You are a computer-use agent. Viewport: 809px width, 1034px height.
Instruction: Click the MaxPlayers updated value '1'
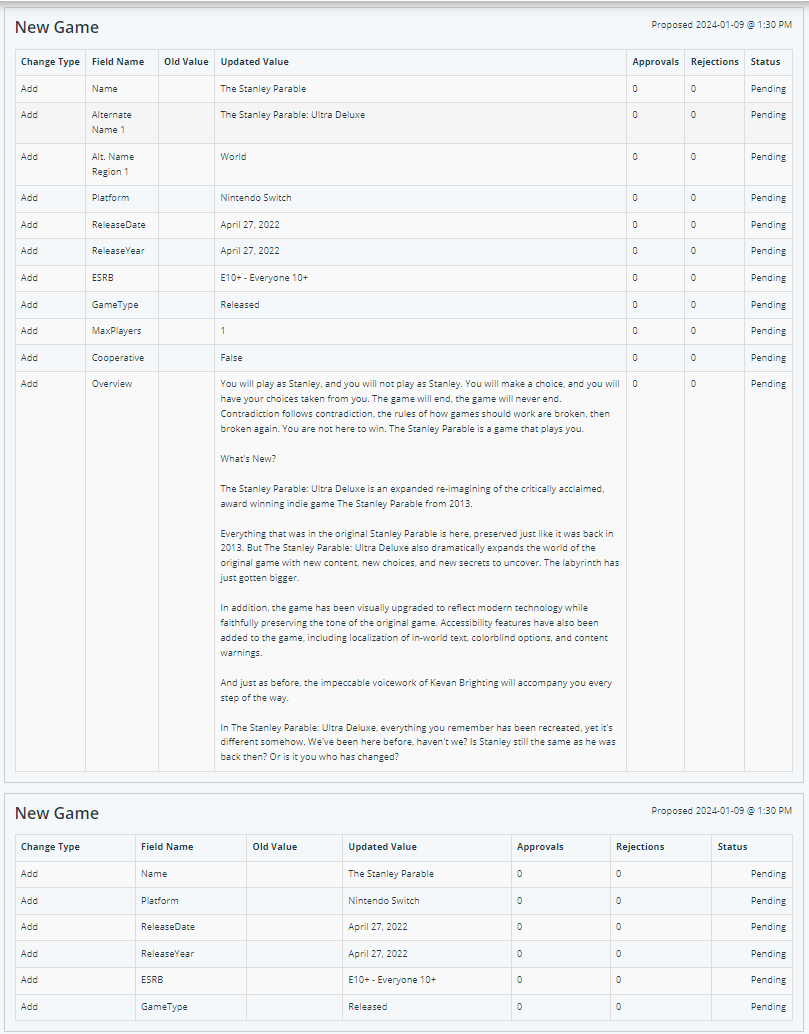tap(223, 331)
